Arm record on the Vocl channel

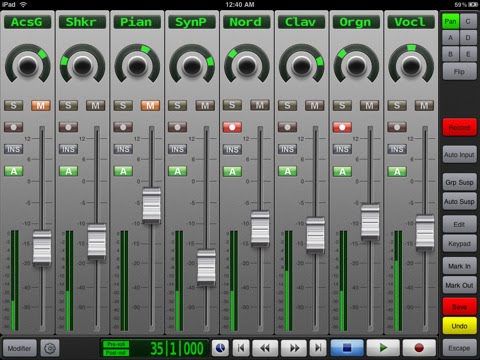tap(397, 127)
